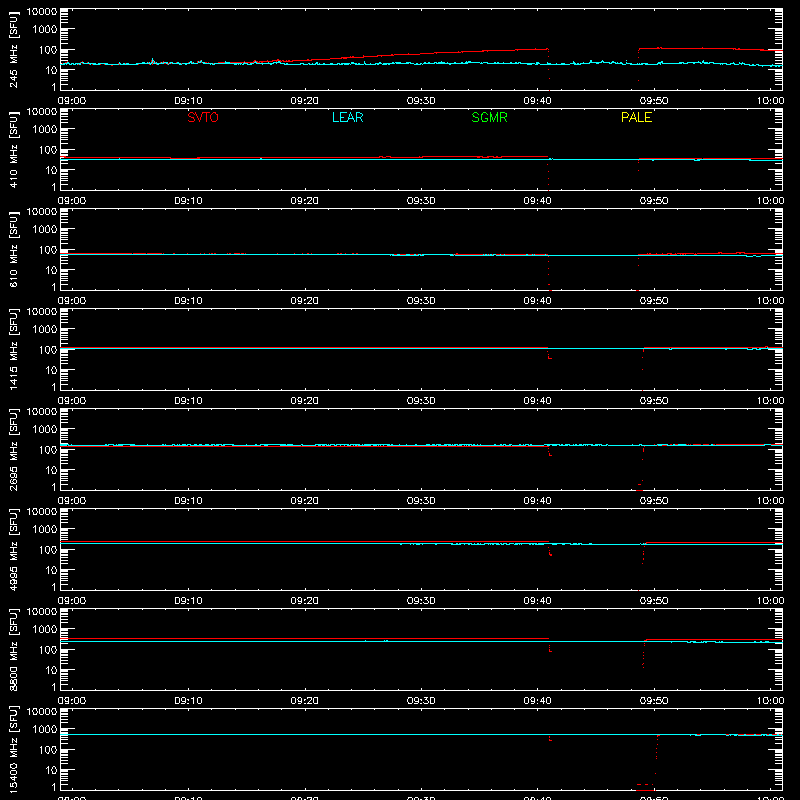Click the red SVTO legend label

[203, 117]
